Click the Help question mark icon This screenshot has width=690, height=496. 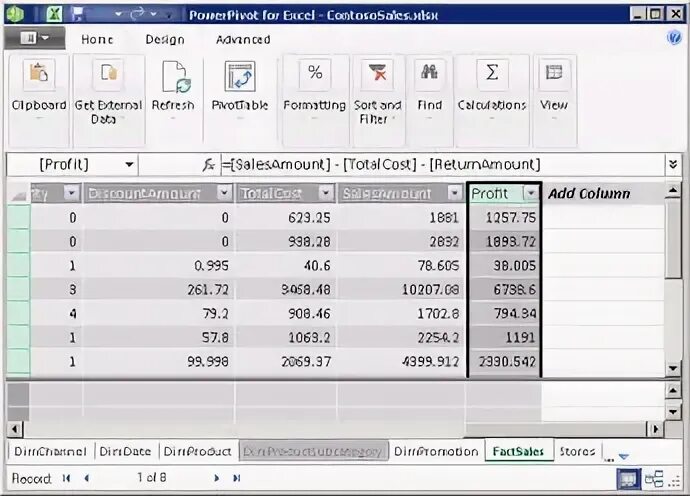click(x=674, y=38)
